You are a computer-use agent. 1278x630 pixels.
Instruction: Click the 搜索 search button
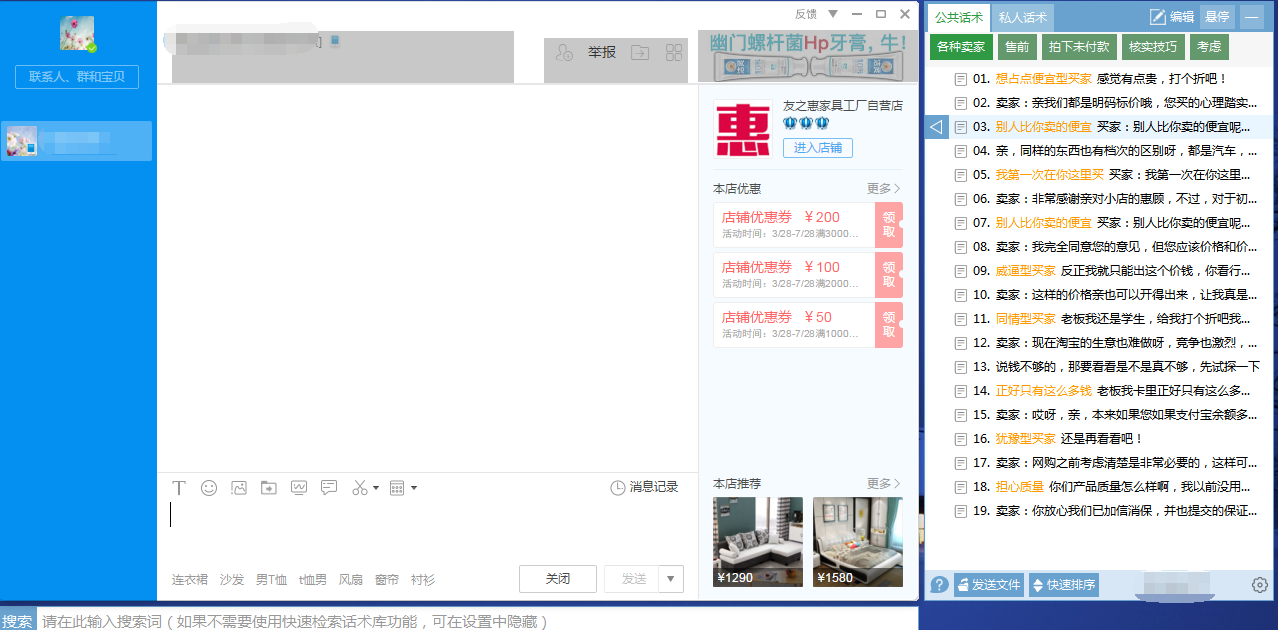(17, 621)
